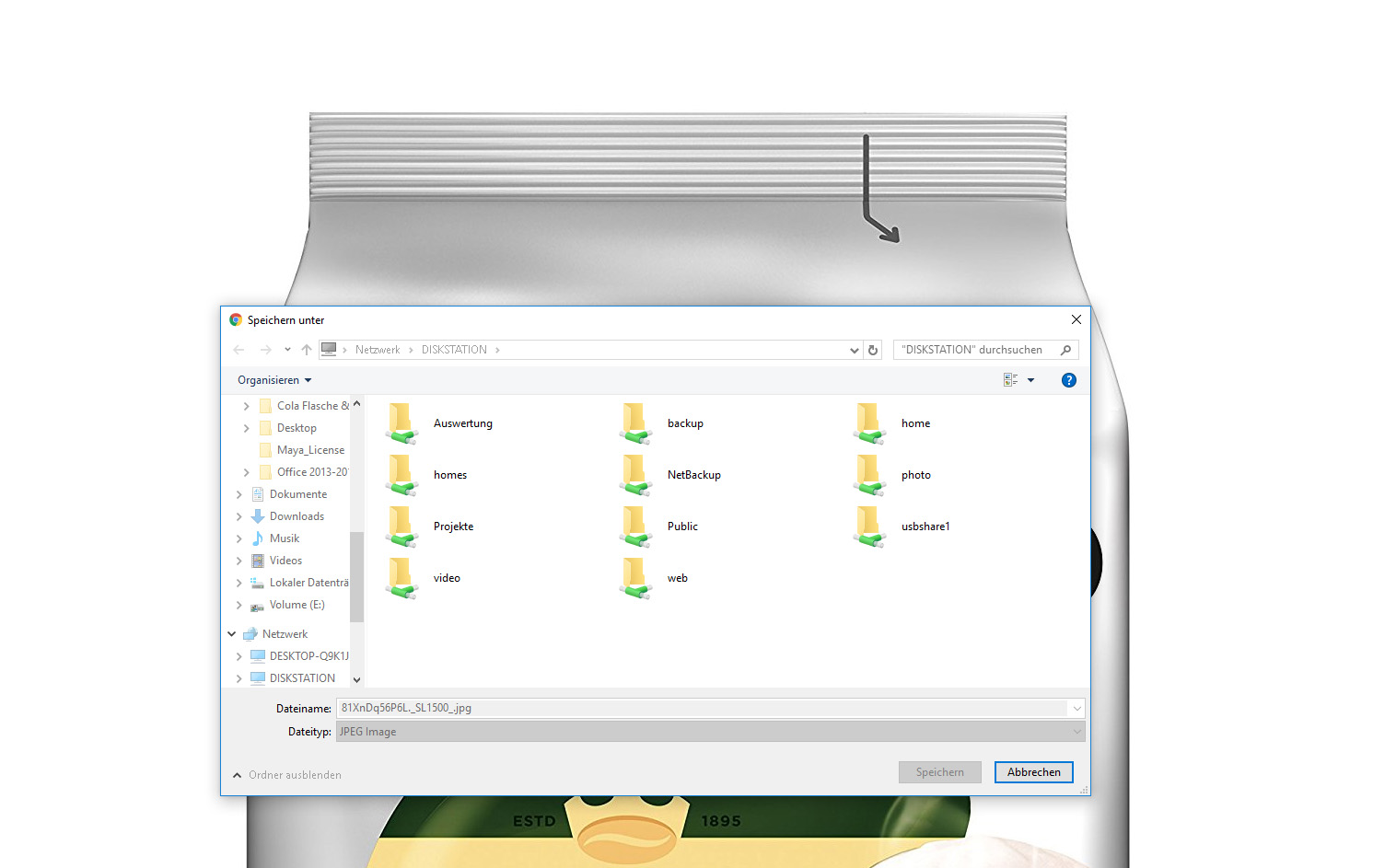Open the web network folder
The width and height of the screenshot is (1373, 868).
pos(654,578)
